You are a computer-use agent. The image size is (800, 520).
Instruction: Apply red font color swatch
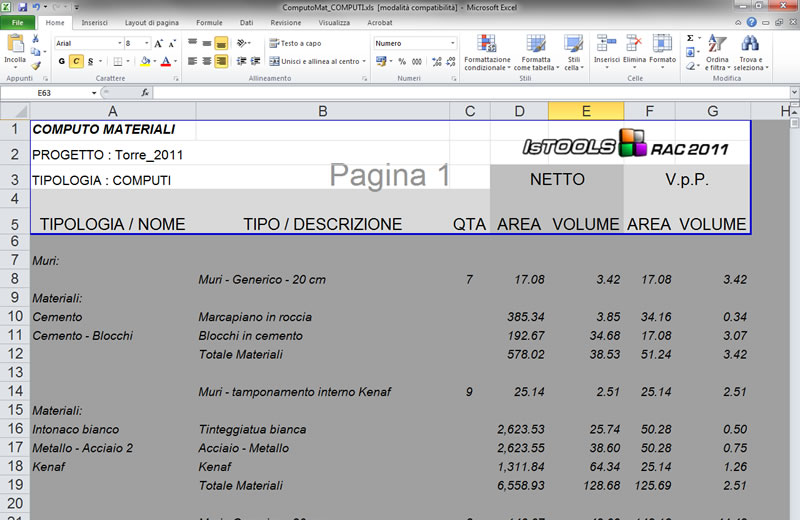pyautogui.click(x=166, y=61)
